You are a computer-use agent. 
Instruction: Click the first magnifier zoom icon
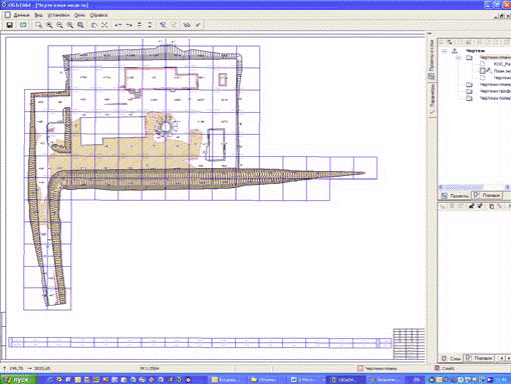pyautogui.click(x=49, y=25)
